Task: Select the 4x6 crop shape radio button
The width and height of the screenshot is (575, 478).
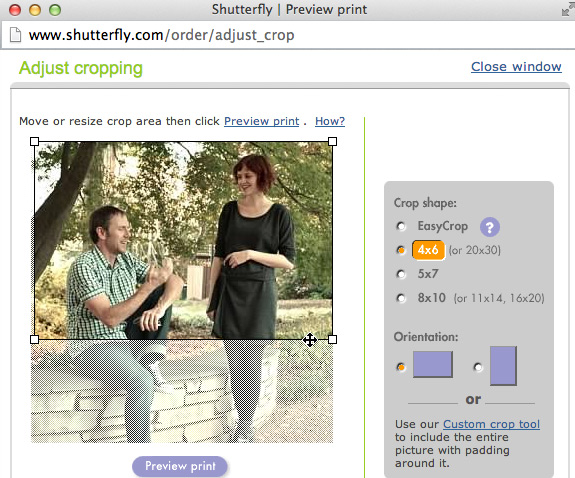Action: 401,250
